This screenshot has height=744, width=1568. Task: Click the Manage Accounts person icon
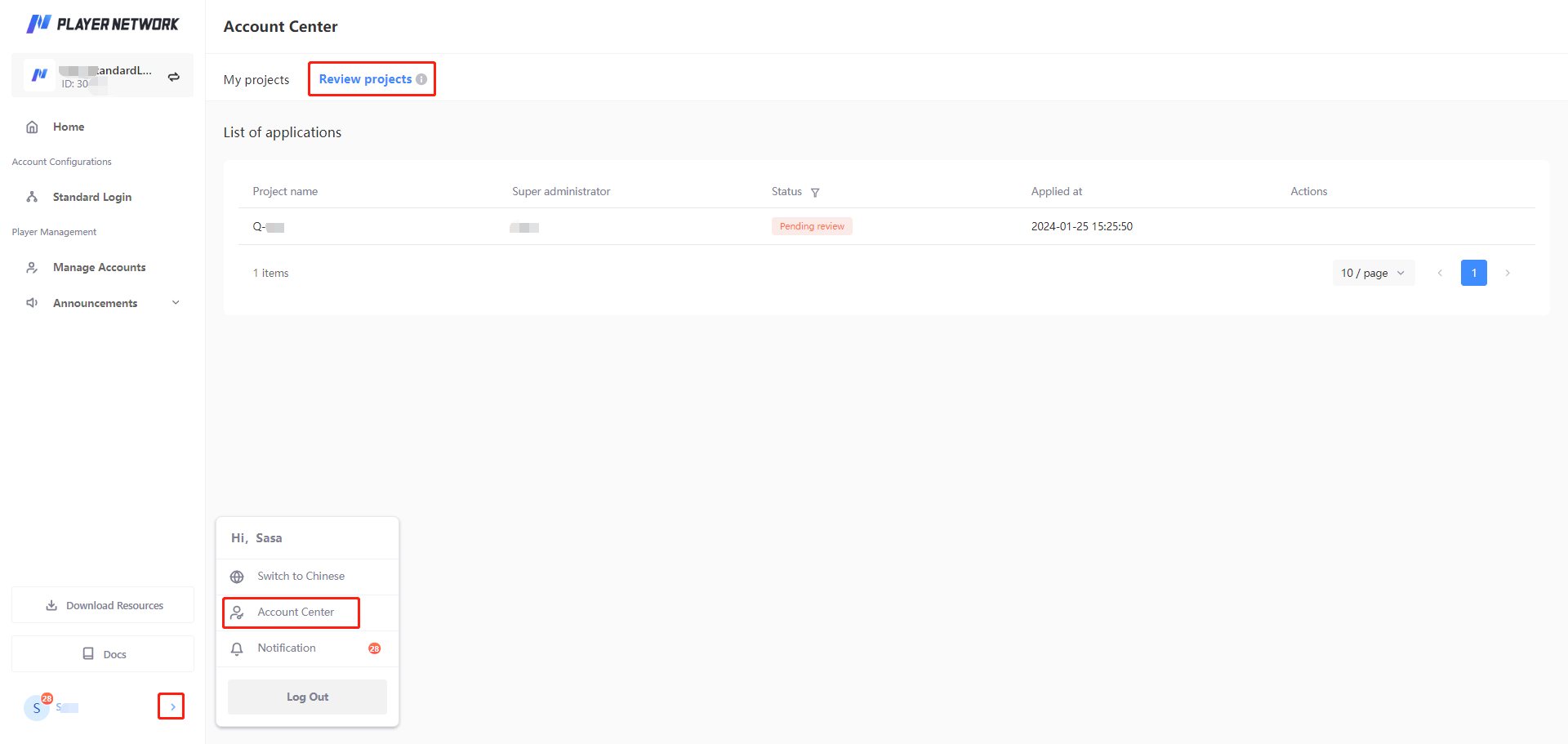tap(33, 268)
